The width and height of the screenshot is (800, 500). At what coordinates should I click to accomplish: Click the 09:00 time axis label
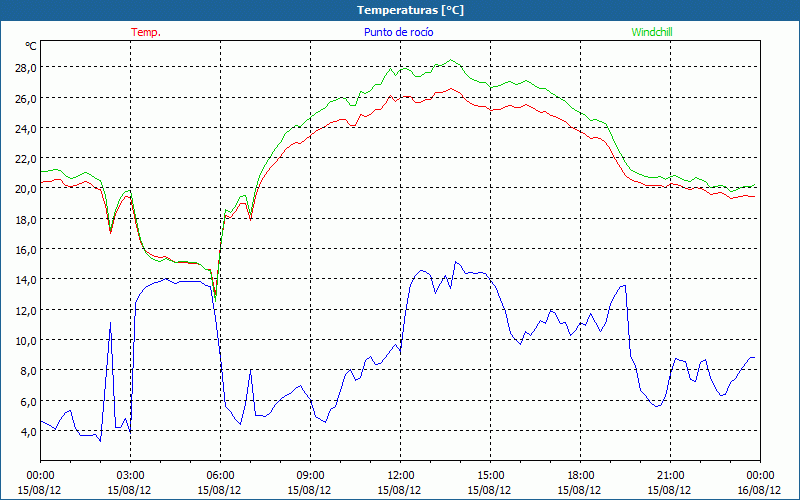click(310, 476)
